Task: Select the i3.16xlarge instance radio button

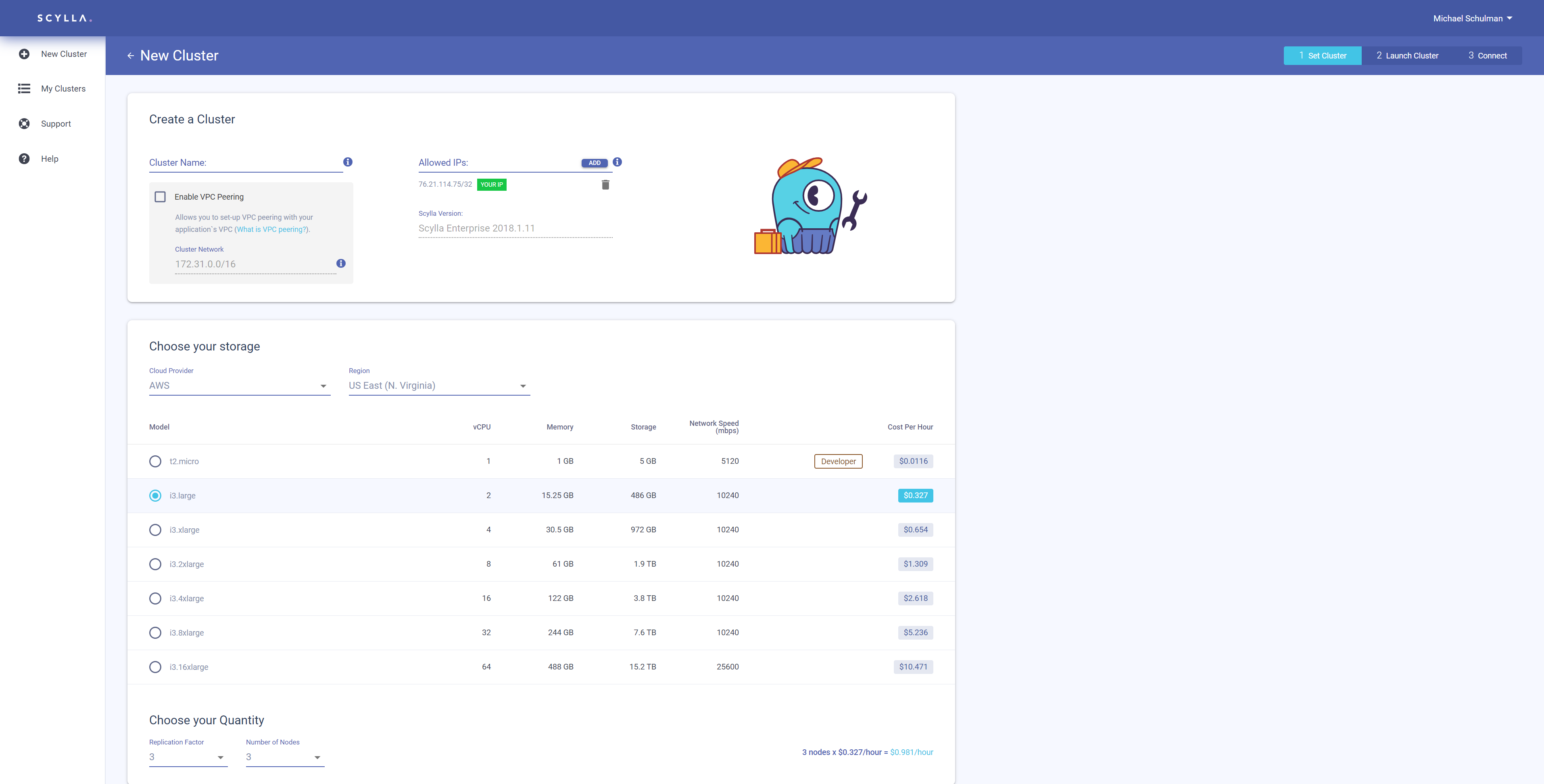Action: (x=155, y=667)
